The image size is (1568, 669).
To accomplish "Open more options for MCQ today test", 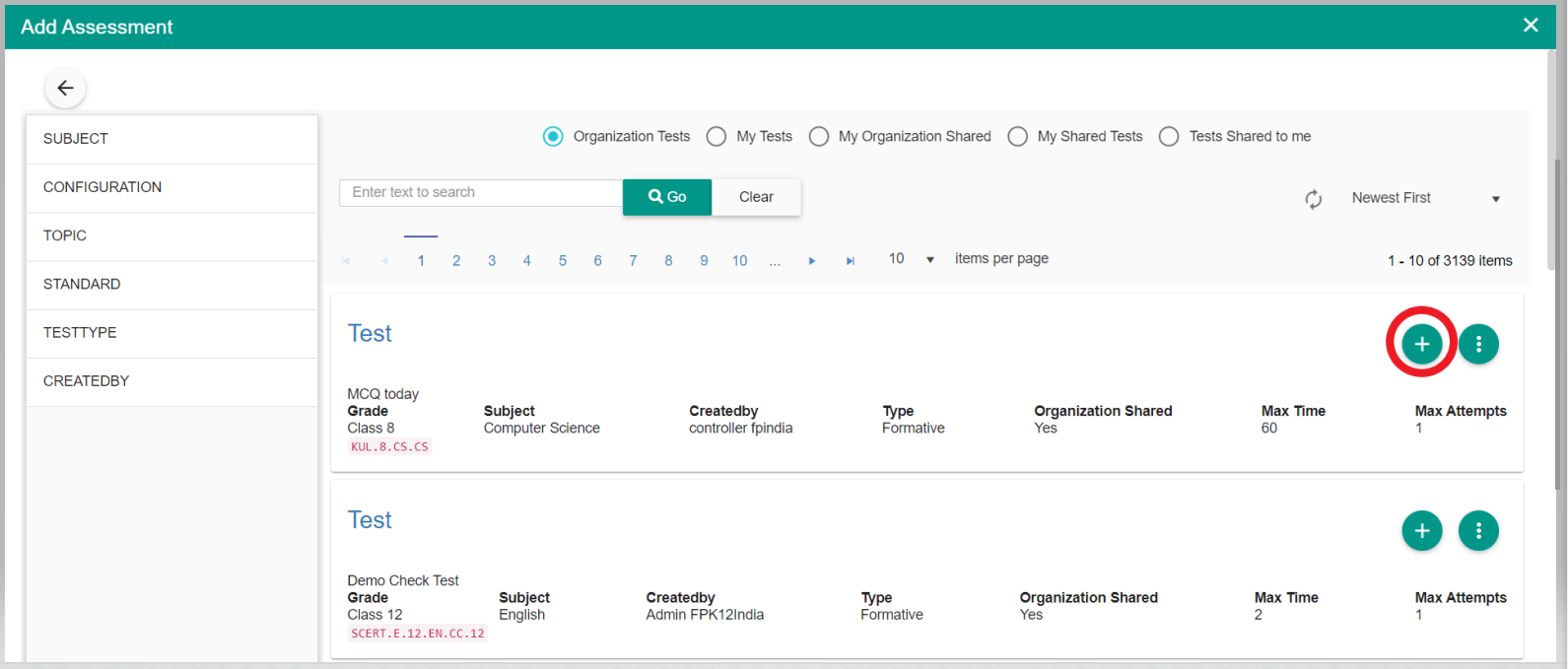I will 1478,344.
